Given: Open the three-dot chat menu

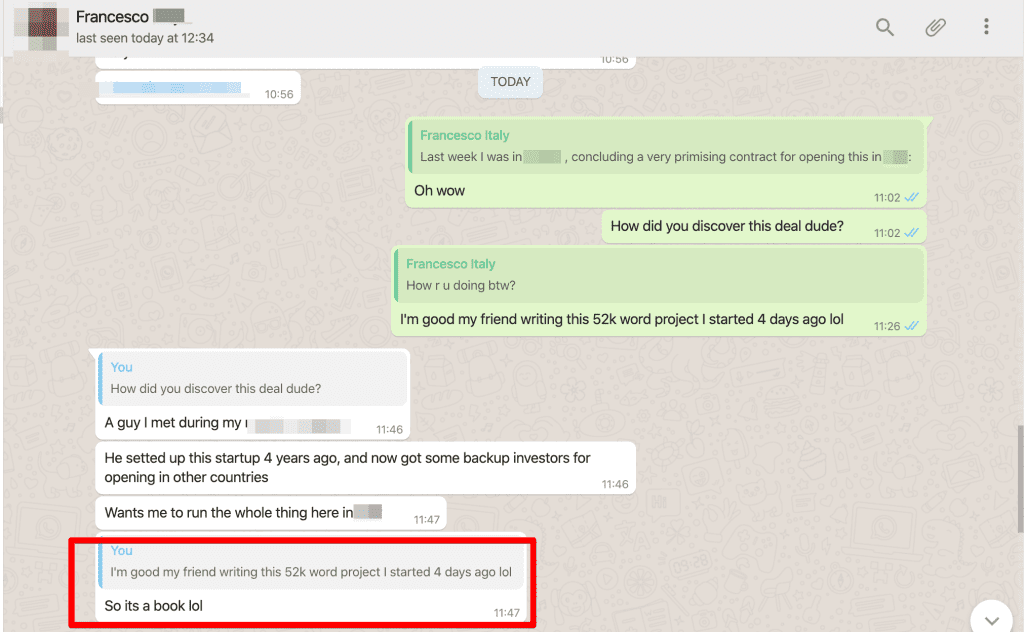Looking at the screenshot, I should 986,27.
